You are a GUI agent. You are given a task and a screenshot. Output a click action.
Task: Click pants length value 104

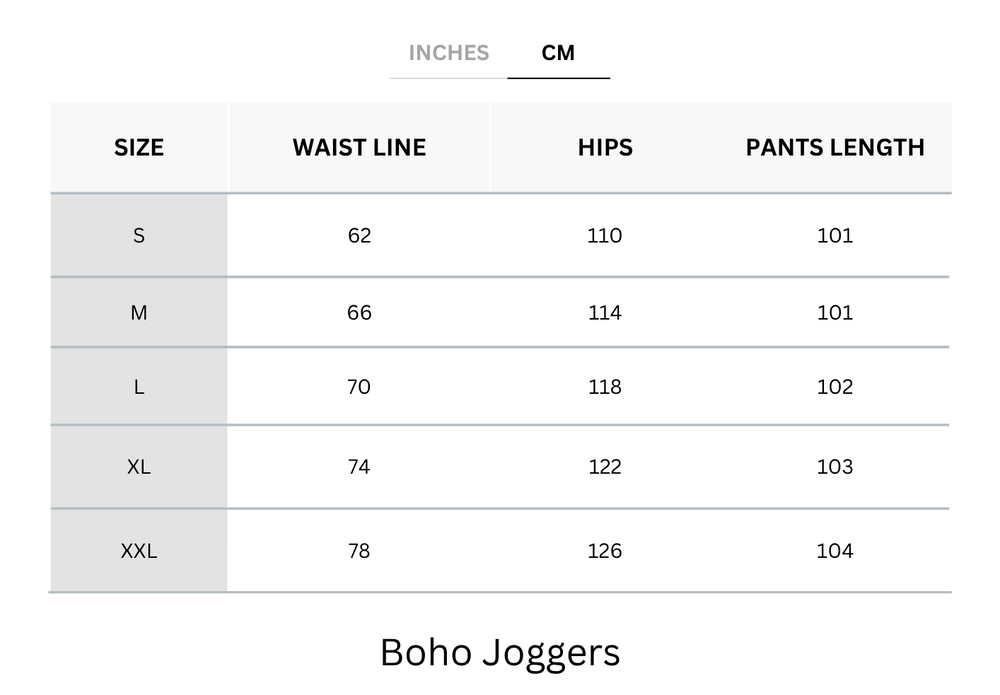click(x=835, y=551)
